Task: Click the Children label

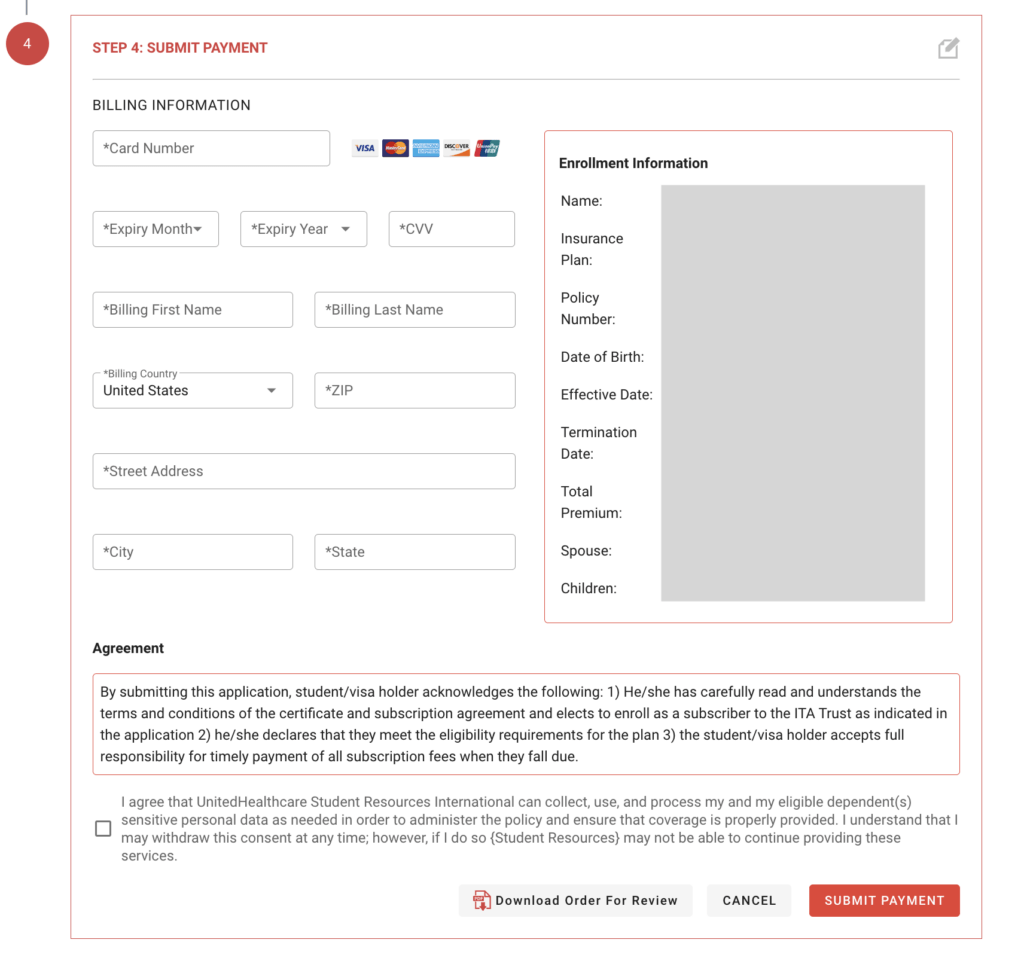Action: tap(588, 588)
